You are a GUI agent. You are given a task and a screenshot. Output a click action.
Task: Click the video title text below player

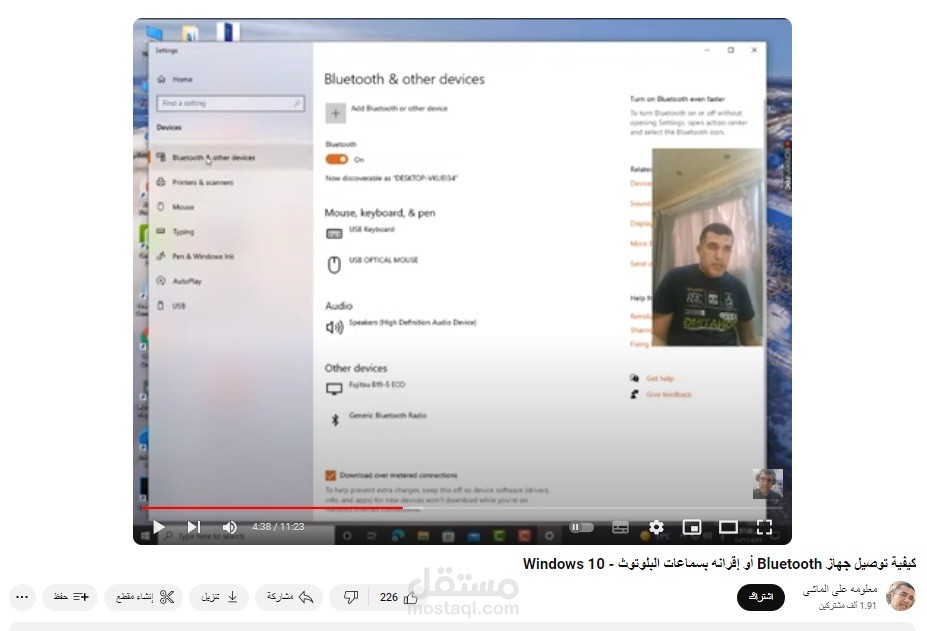[719, 564]
